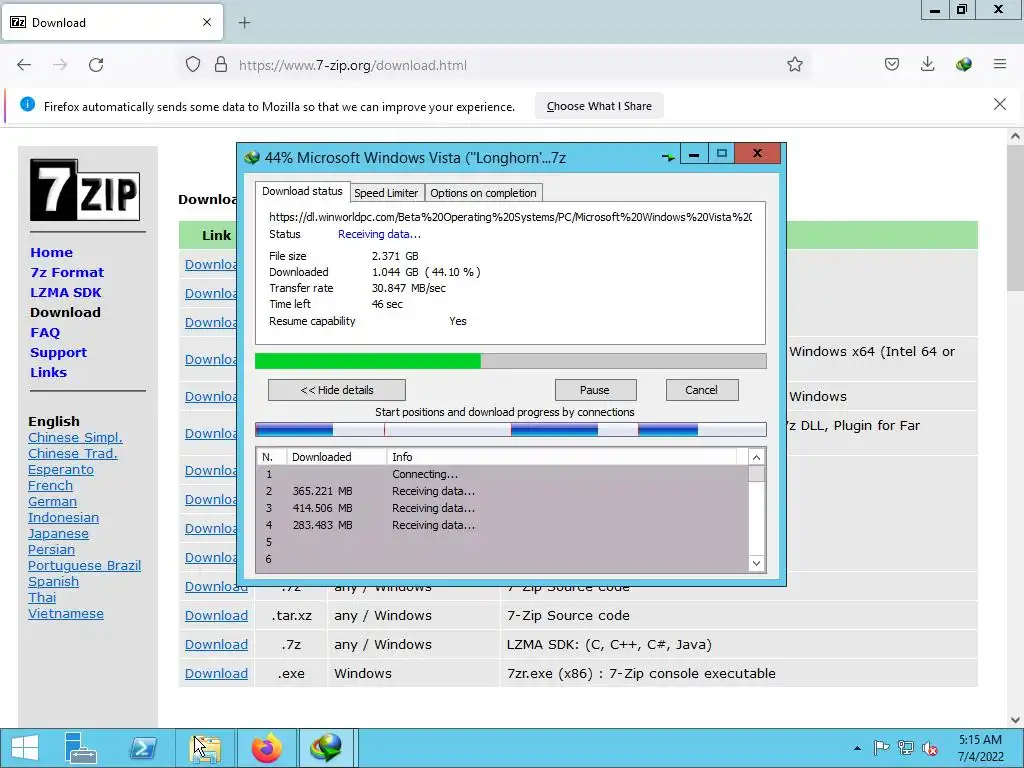The width and height of the screenshot is (1024, 768).
Task: Open the Options on completion tab
Action: pos(483,193)
